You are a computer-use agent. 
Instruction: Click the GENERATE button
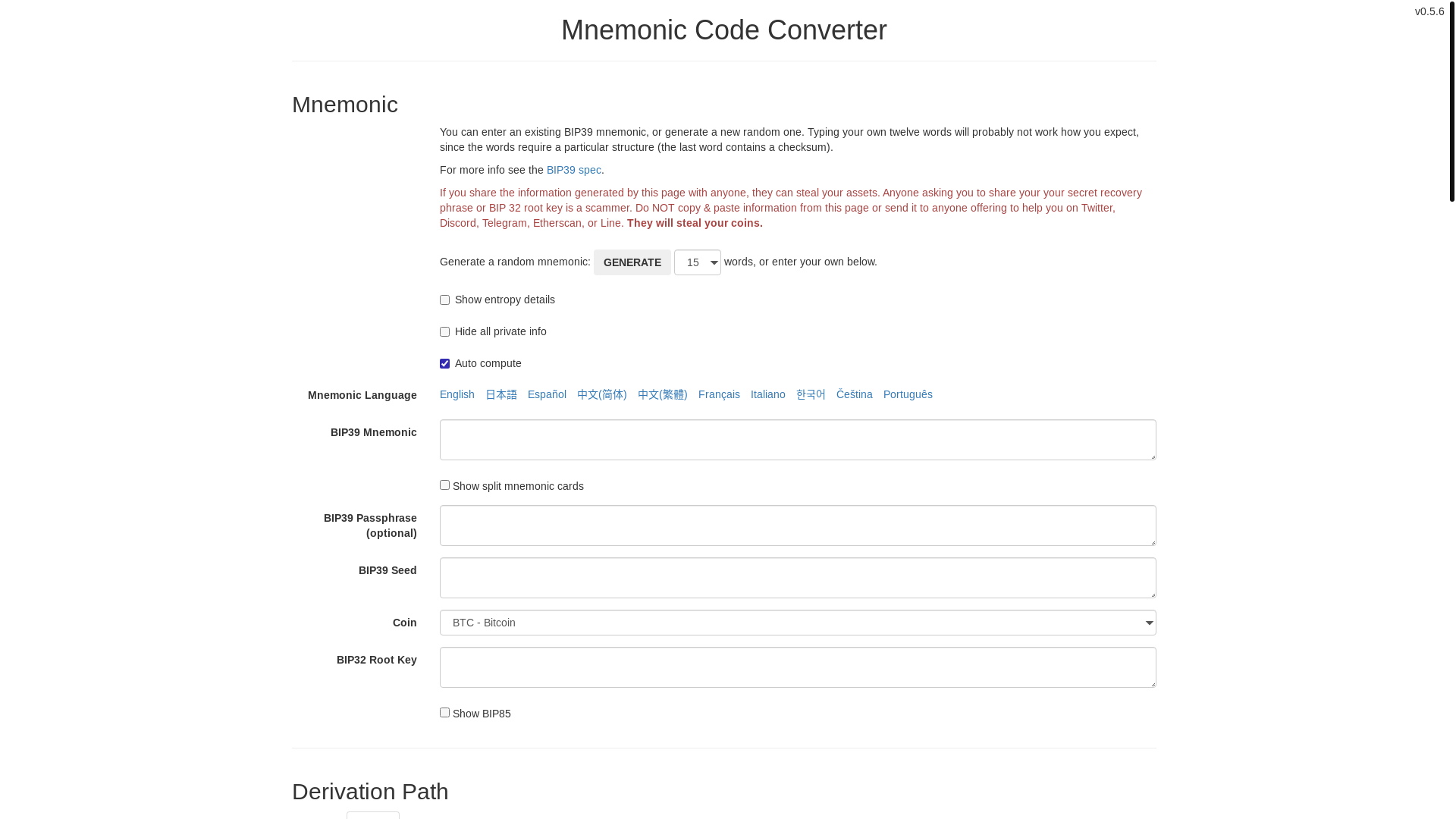point(632,262)
